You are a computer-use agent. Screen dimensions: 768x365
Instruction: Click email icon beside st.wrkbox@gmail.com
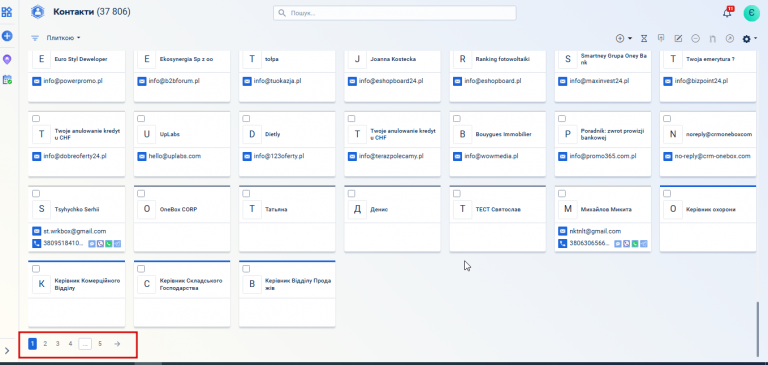(x=36, y=231)
